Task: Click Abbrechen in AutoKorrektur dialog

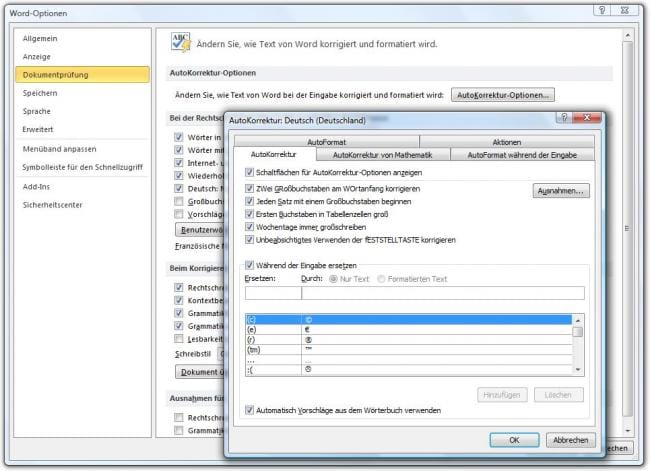Action: point(570,440)
